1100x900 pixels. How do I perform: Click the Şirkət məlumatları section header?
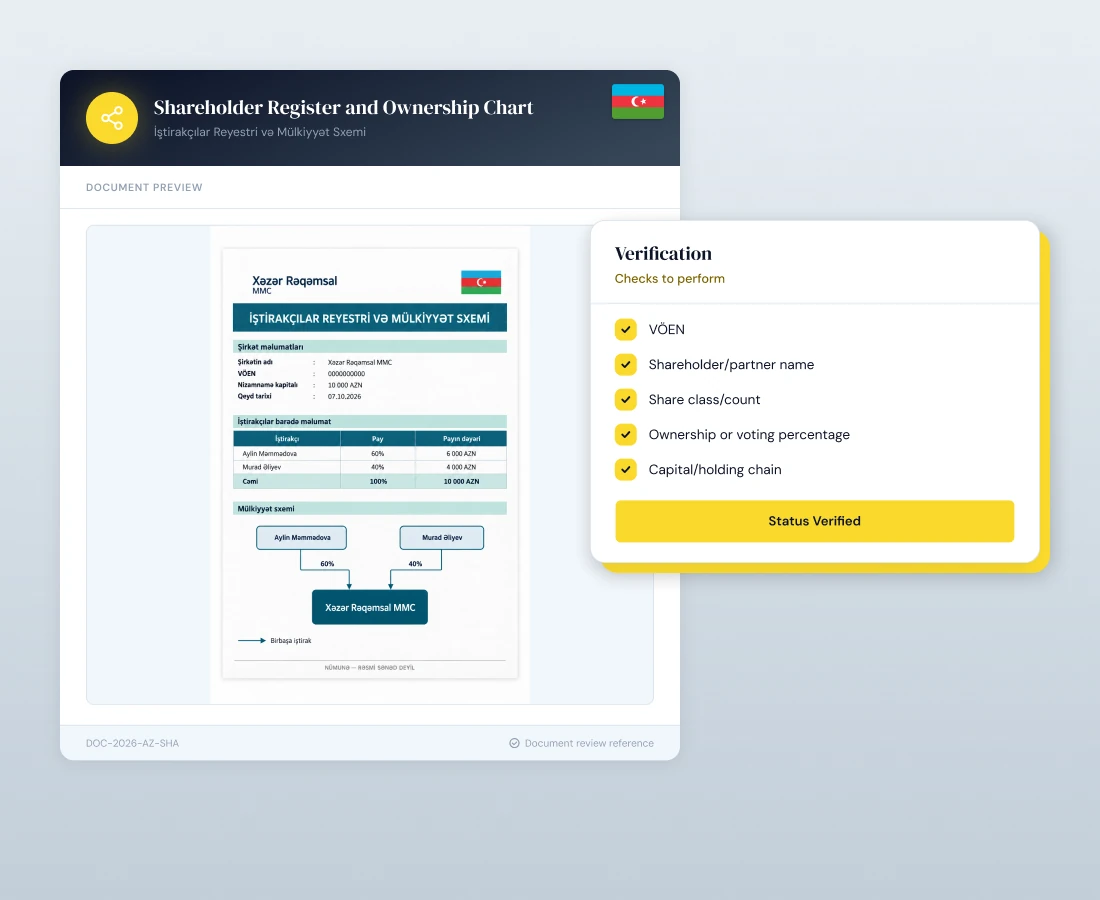(370, 347)
